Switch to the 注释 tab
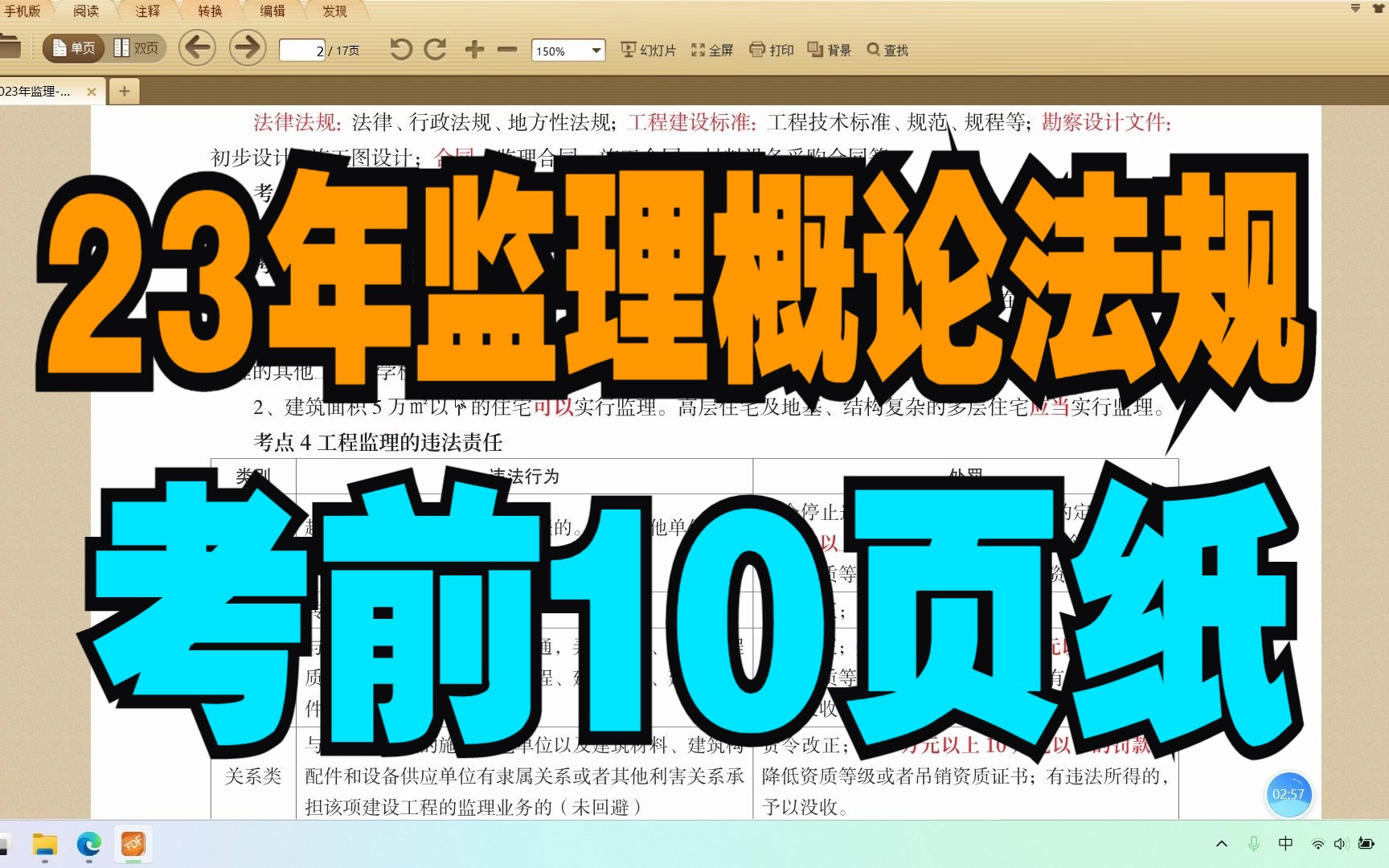 148,10
